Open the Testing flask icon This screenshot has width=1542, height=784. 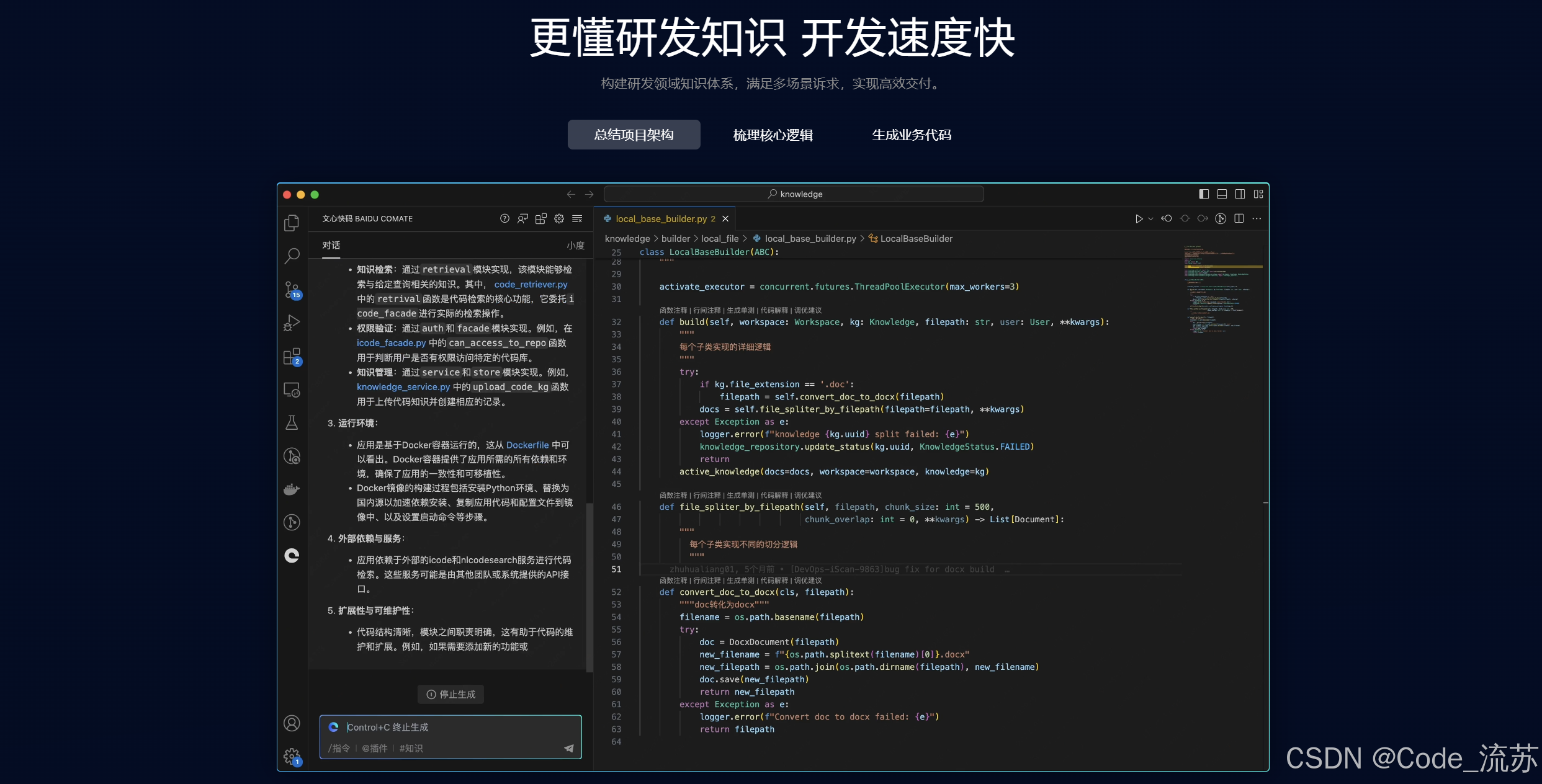click(x=292, y=423)
